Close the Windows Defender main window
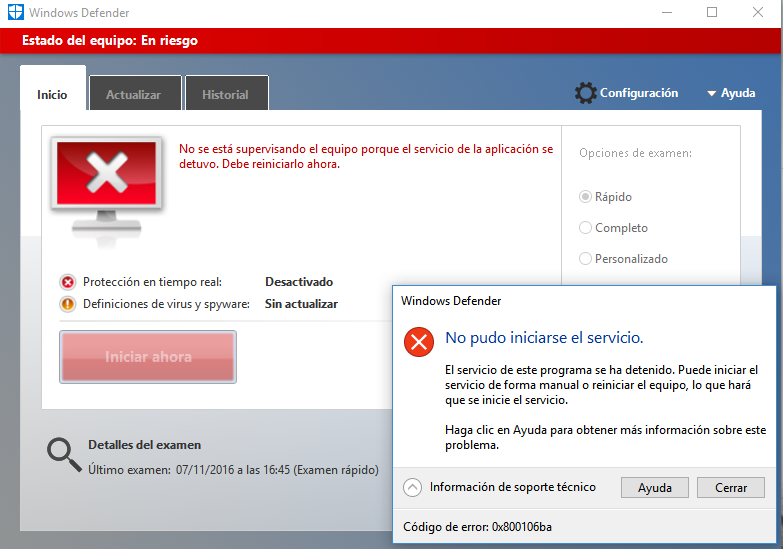This screenshot has height=549, width=783. click(758, 12)
